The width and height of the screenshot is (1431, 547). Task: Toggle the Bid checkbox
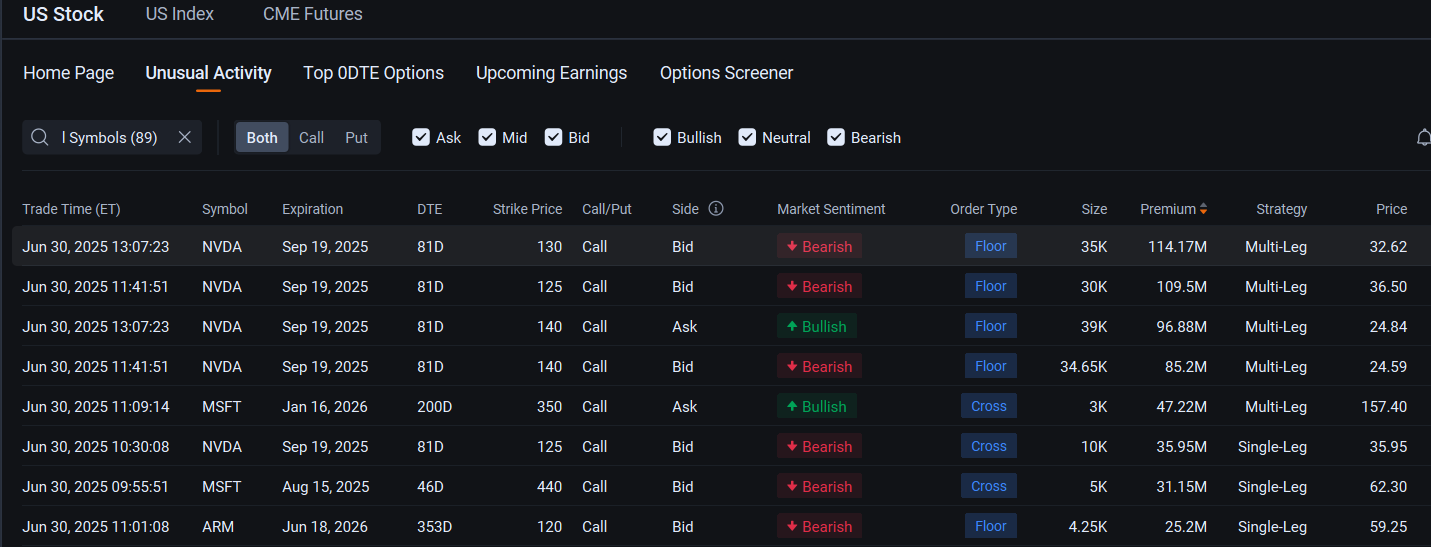553,137
